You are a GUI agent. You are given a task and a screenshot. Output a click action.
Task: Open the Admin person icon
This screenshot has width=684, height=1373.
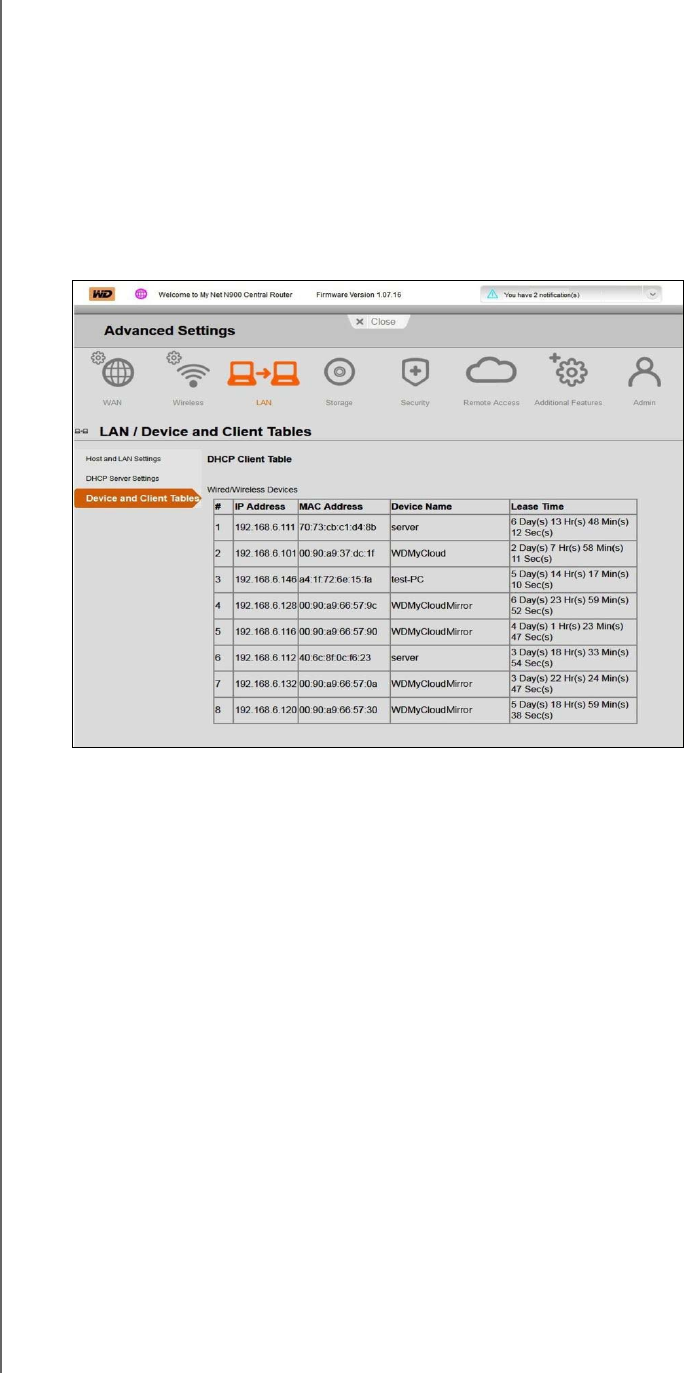[x=645, y=372]
